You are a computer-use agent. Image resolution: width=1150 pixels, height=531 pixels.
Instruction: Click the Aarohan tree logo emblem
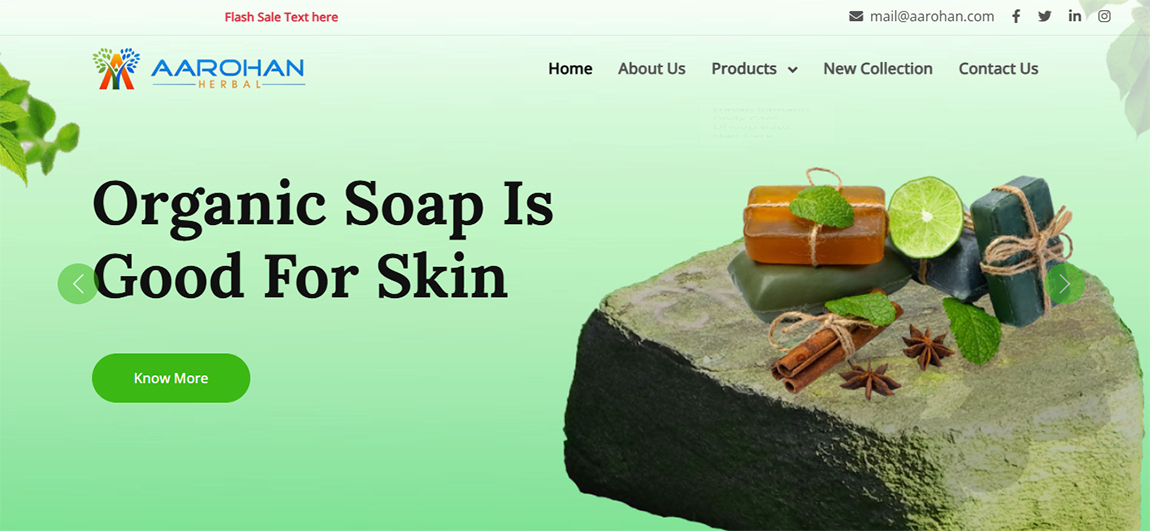coord(116,69)
